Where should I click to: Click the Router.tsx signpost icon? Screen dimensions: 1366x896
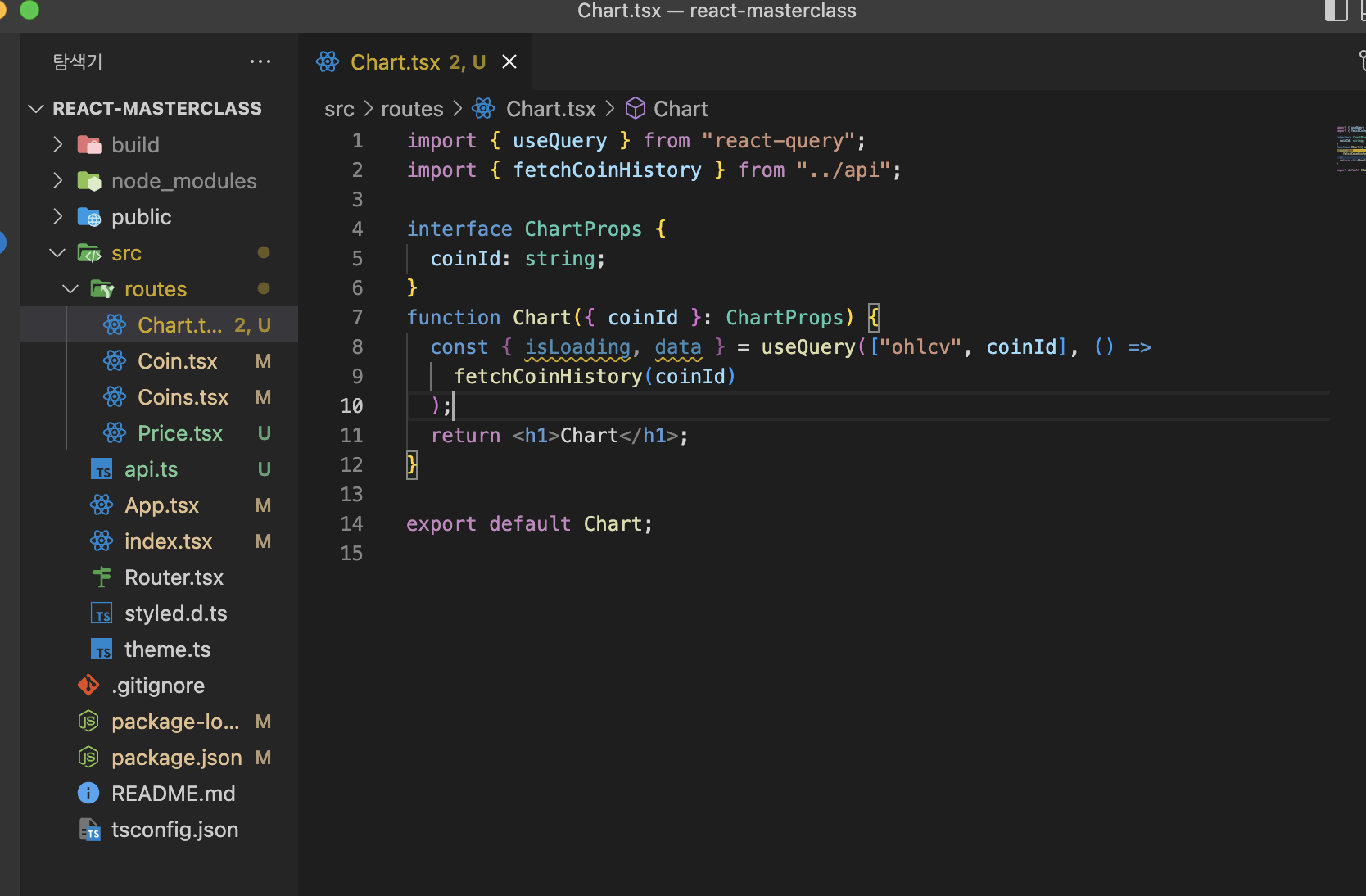102,577
